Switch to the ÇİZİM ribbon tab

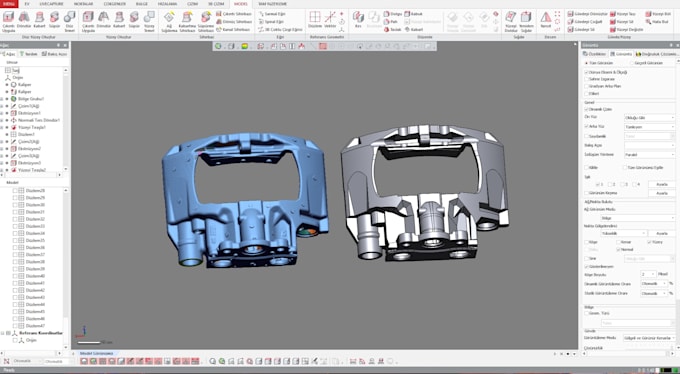coord(192,4)
